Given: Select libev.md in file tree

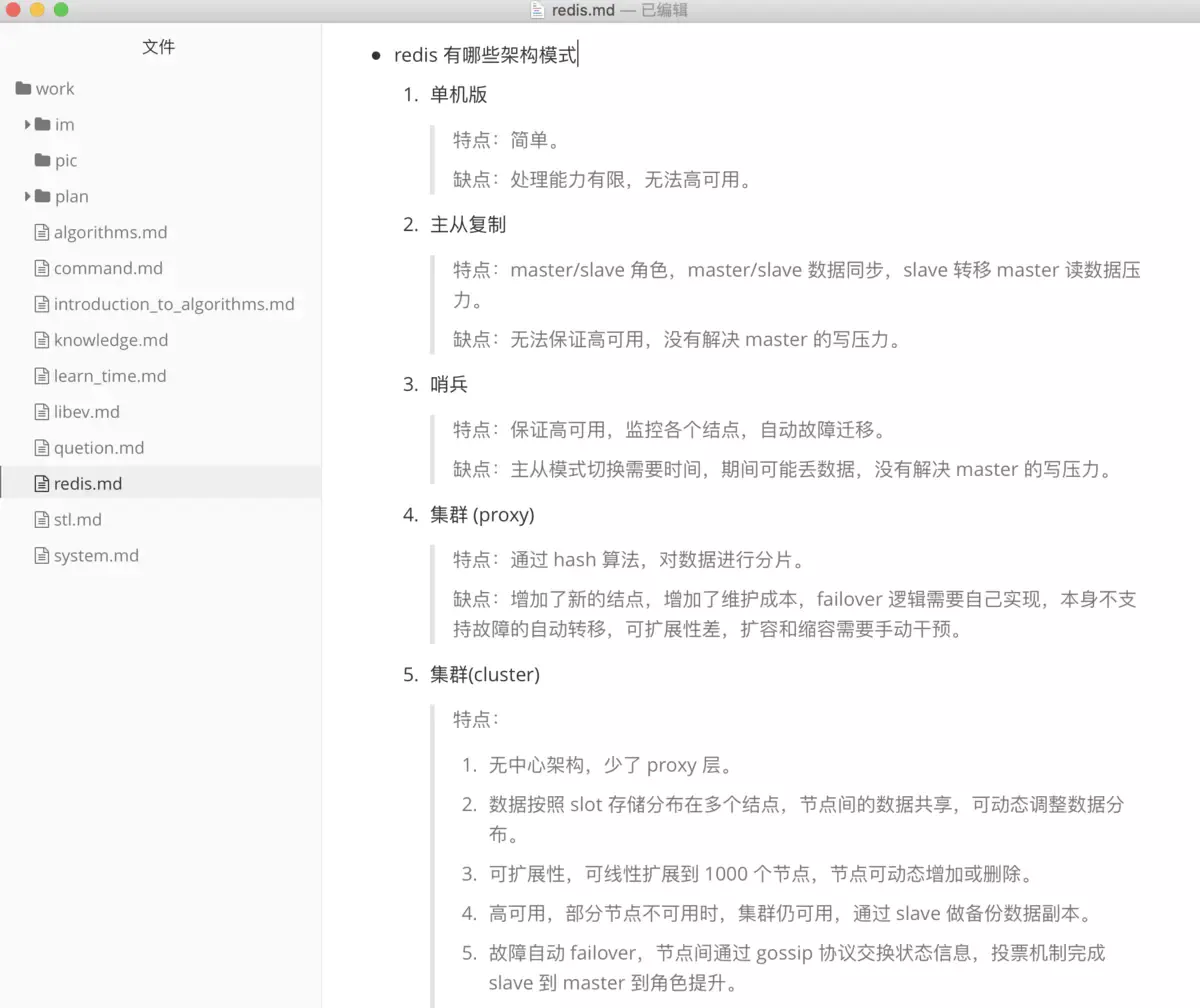Looking at the screenshot, I should pos(87,413).
